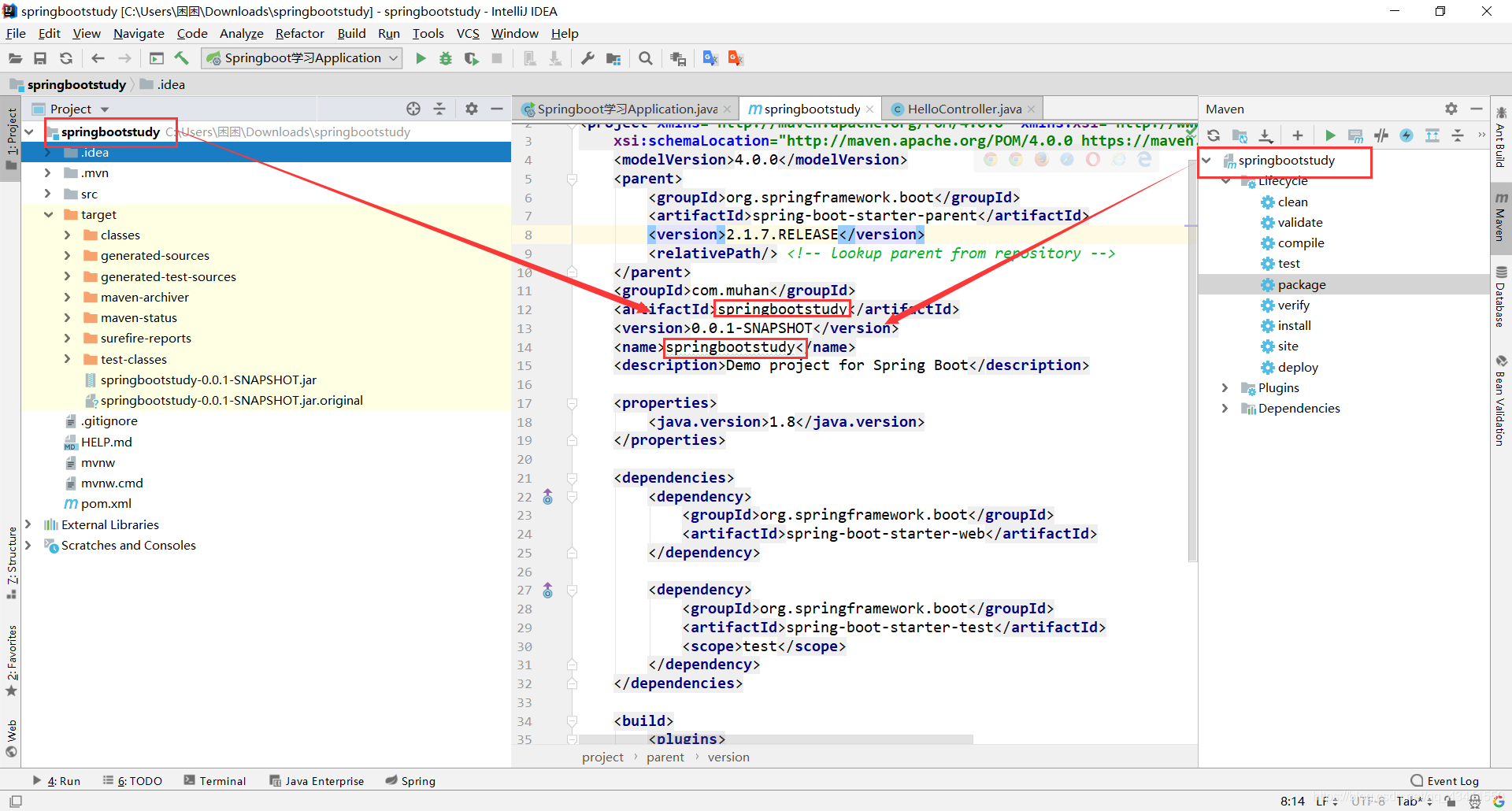Click the Synchronize icon in main toolbar
The width and height of the screenshot is (1512, 811).
click(66, 58)
